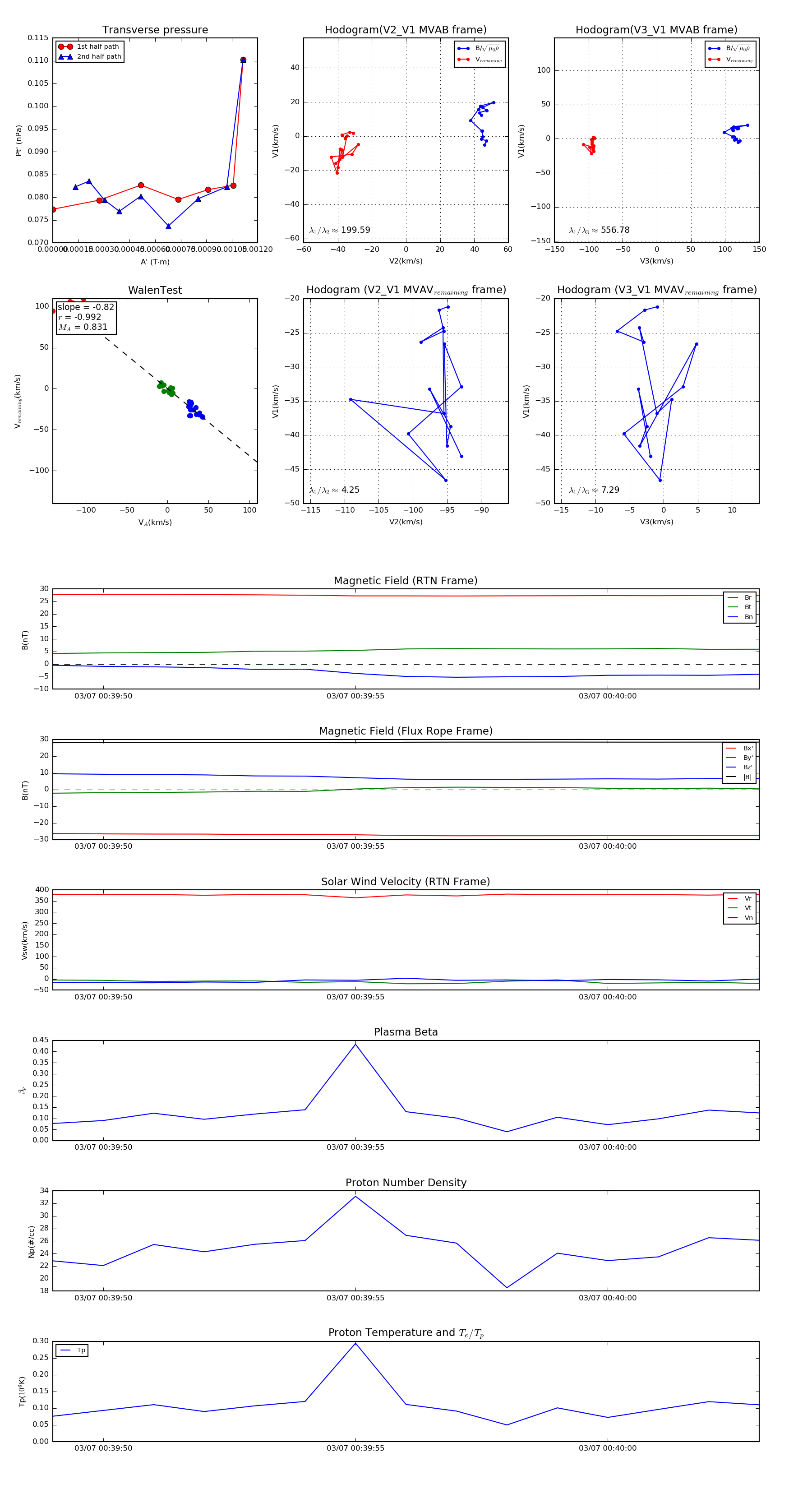Click the "Pt' (nPa)" axis label
Image resolution: width=812 pixels, height=1489 pixels.
tap(18, 140)
